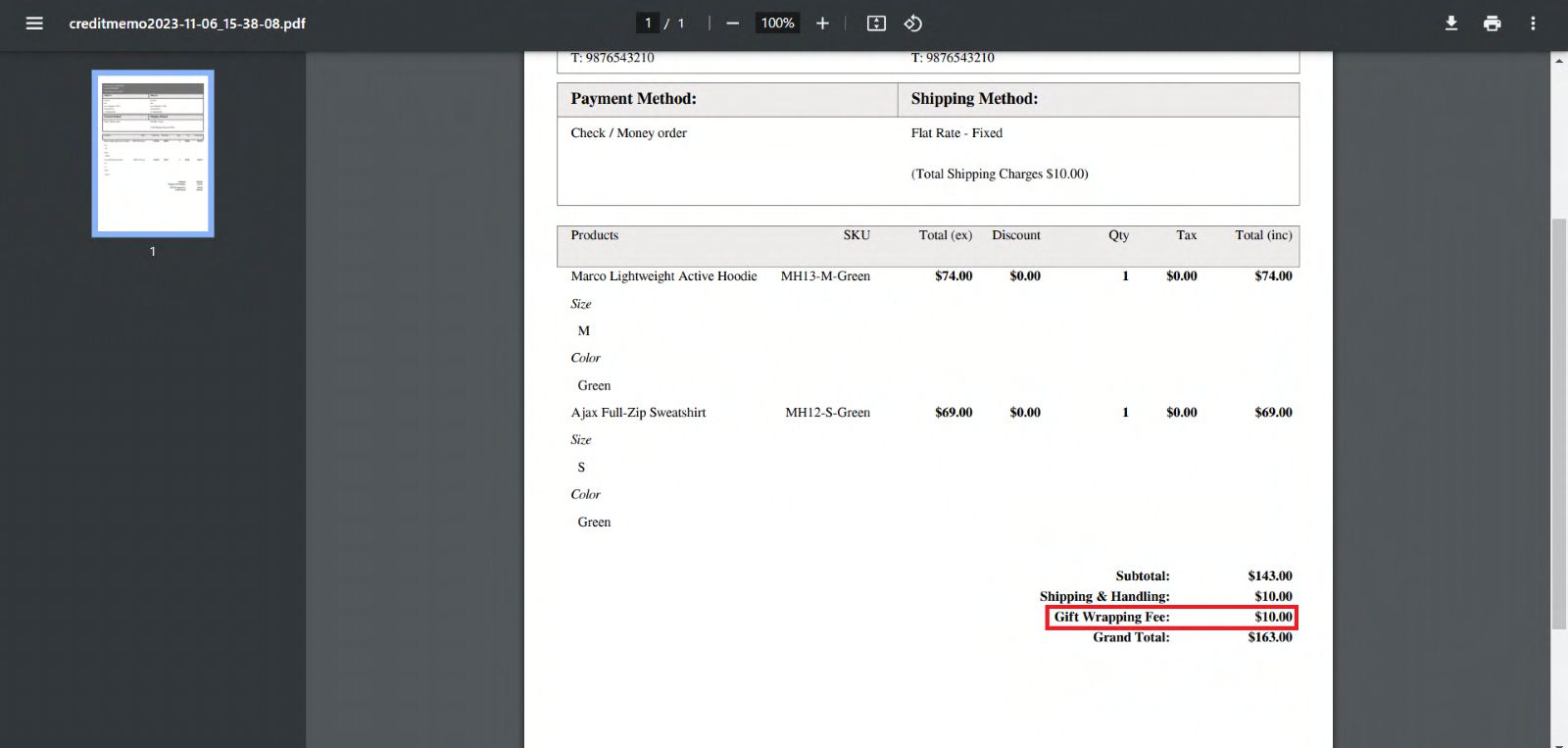The image size is (1568, 748).
Task: Click the 100% zoom level field
Action: [777, 24]
